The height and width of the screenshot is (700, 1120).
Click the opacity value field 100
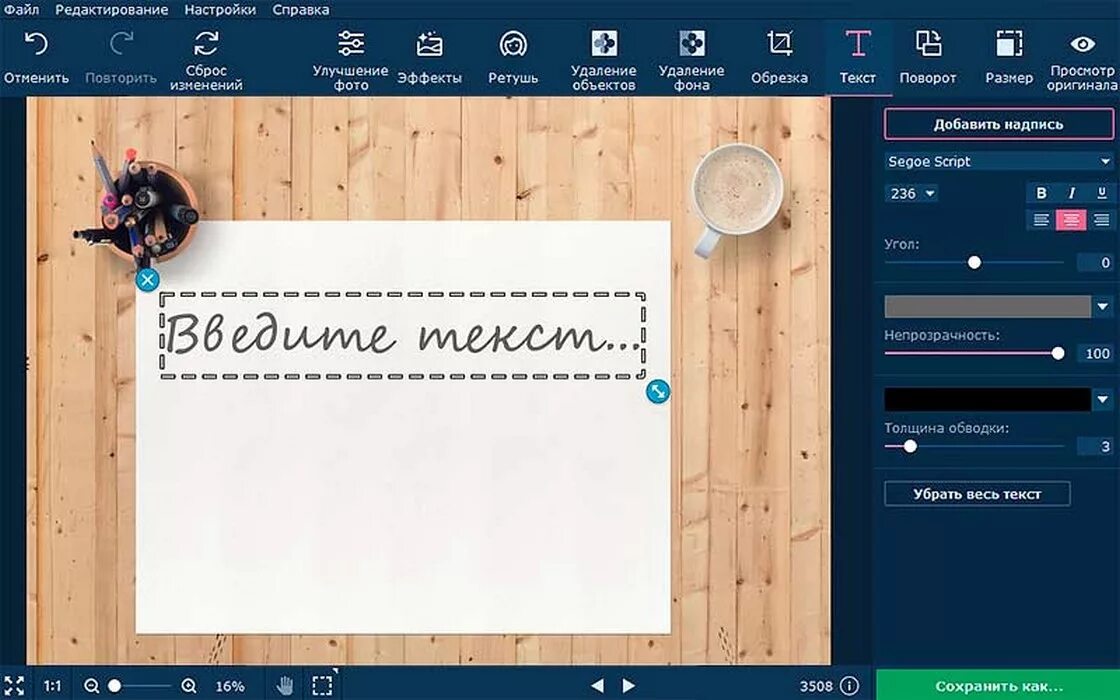coord(1096,354)
